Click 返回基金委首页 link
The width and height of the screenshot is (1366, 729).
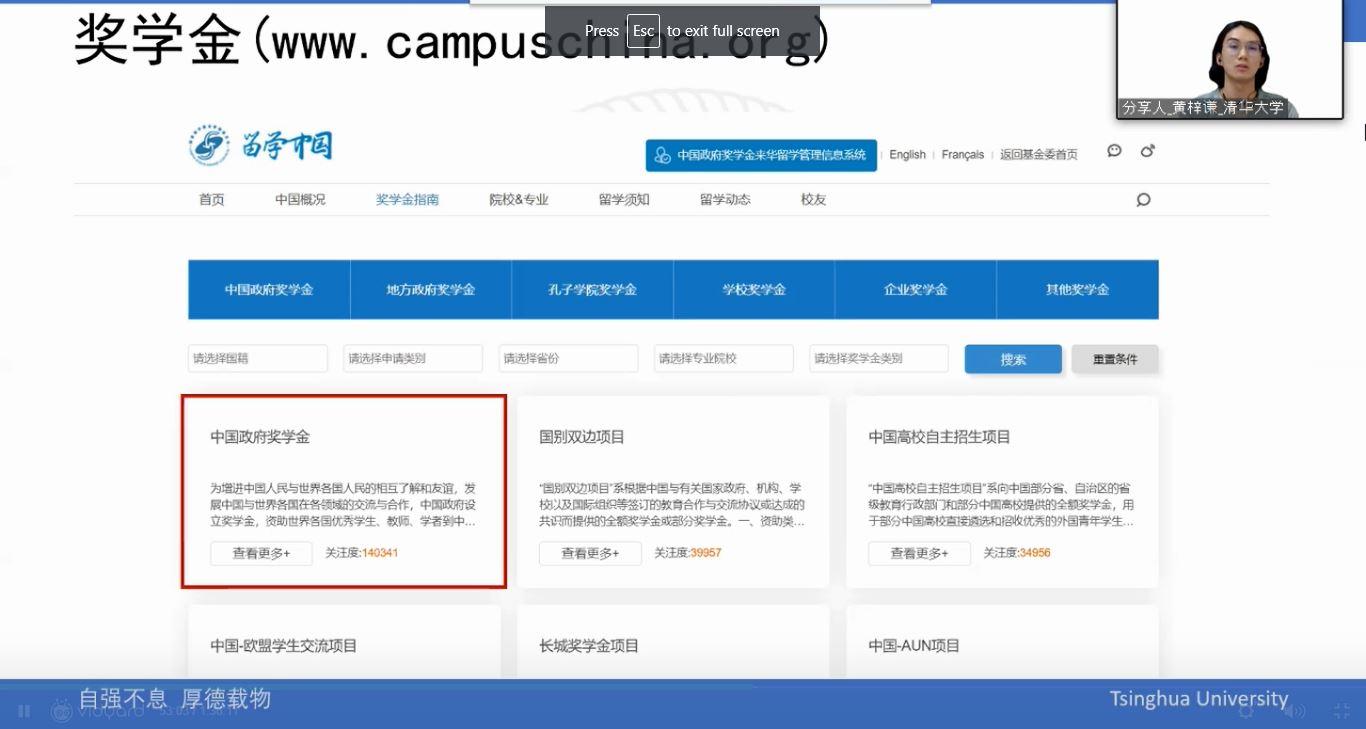1039,155
